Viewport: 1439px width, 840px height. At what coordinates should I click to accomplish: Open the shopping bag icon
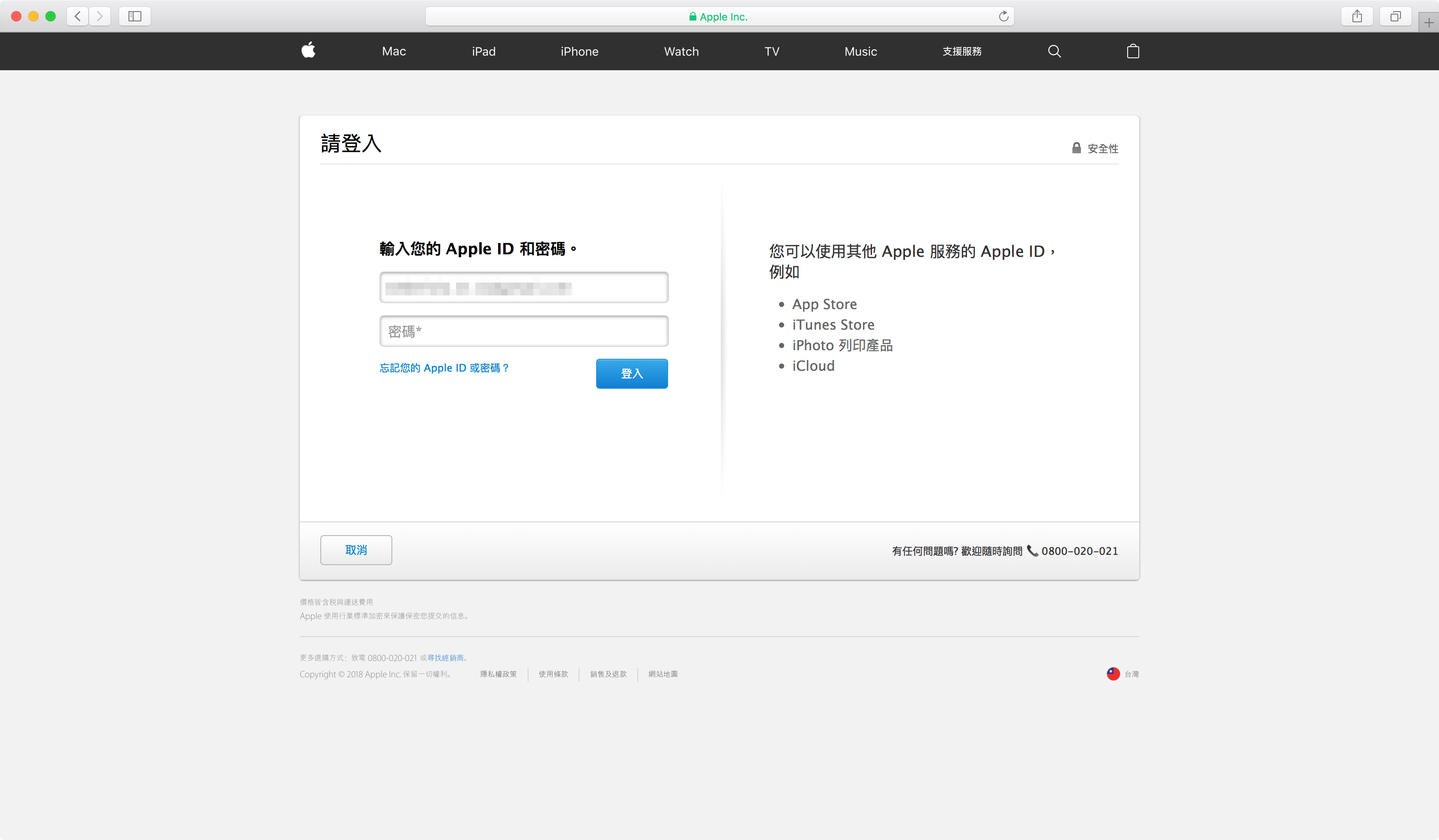coord(1133,51)
